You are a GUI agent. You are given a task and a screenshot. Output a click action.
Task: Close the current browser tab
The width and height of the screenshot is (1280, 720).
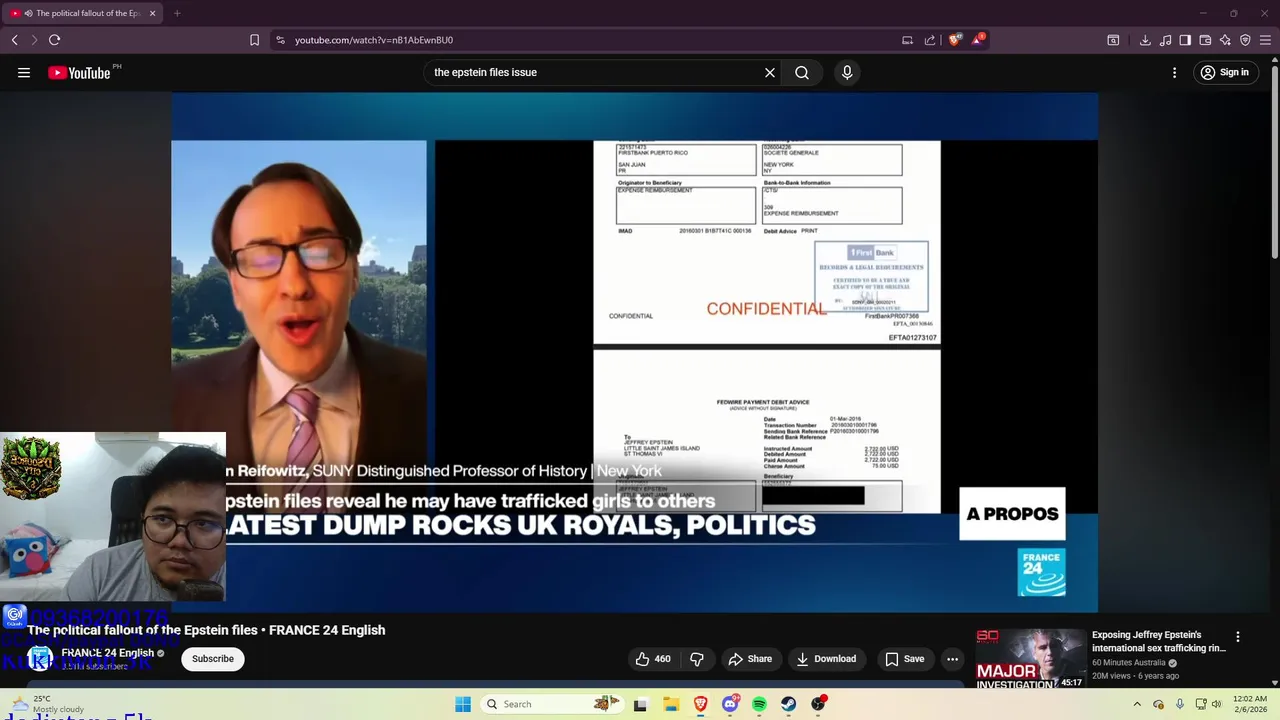tap(153, 13)
